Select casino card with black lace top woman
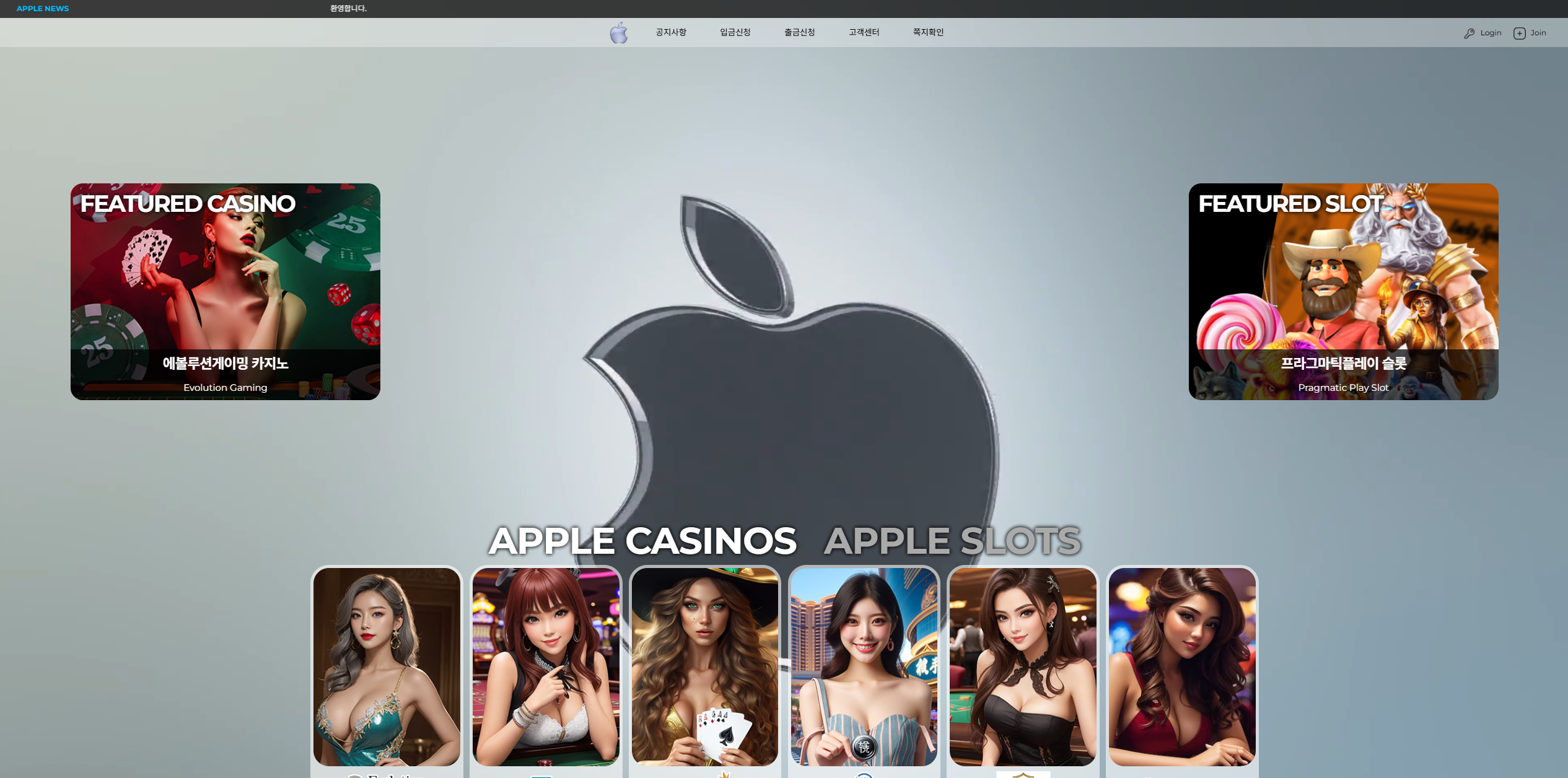The height and width of the screenshot is (778, 1568). pyautogui.click(x=1023, y=667)
